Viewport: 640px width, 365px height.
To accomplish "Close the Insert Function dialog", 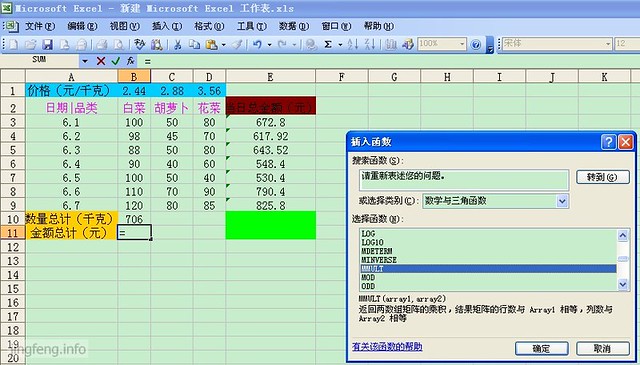I will click(625, 142).
